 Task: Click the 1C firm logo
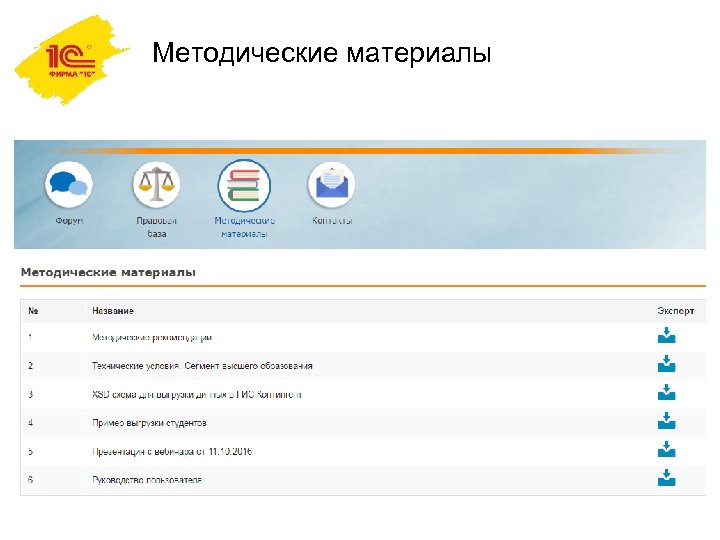tap(70, 60)
